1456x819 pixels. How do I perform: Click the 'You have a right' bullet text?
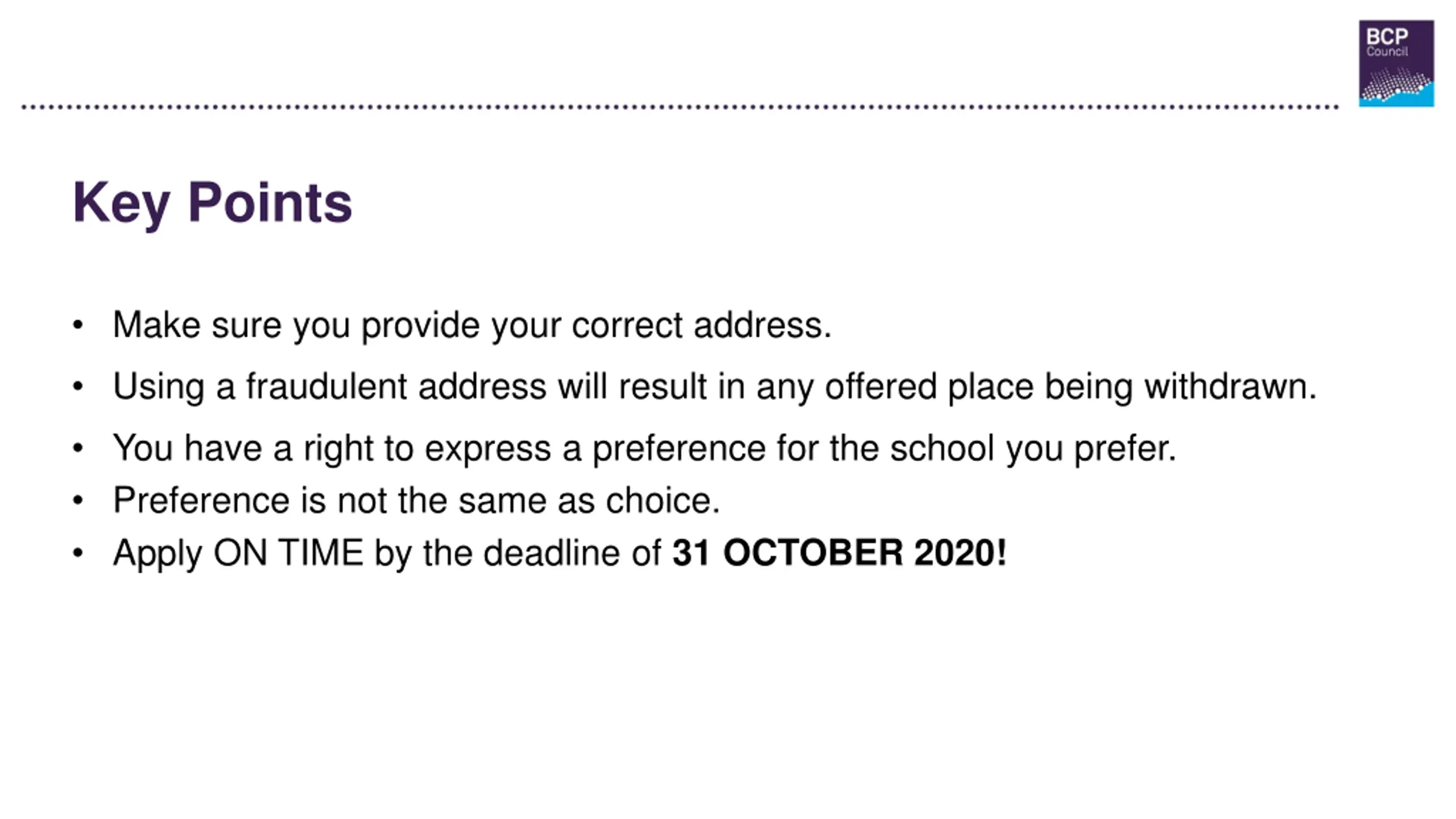[644, 449]
